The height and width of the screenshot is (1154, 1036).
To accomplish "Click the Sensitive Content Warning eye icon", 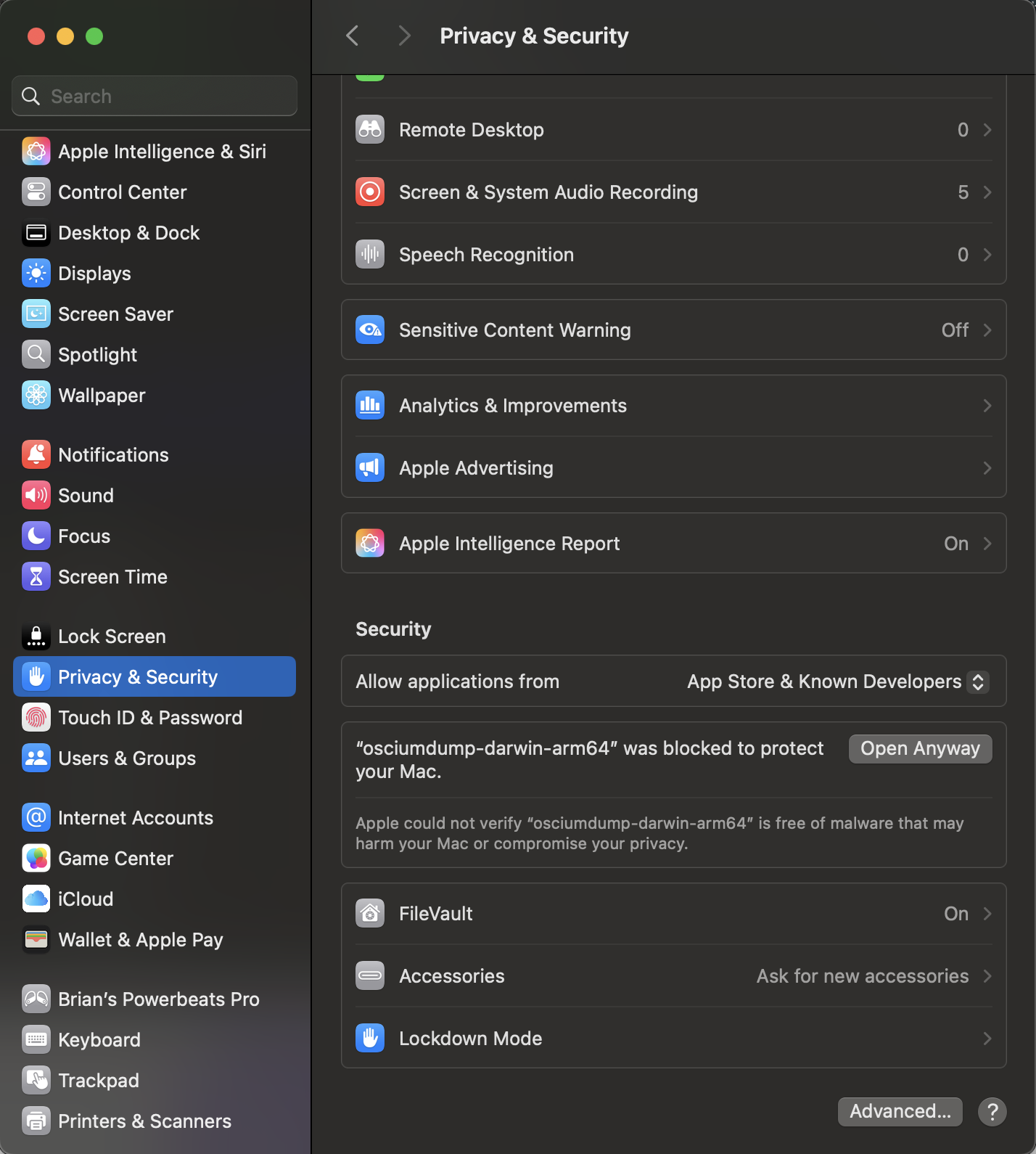I will tap(370, 330).
